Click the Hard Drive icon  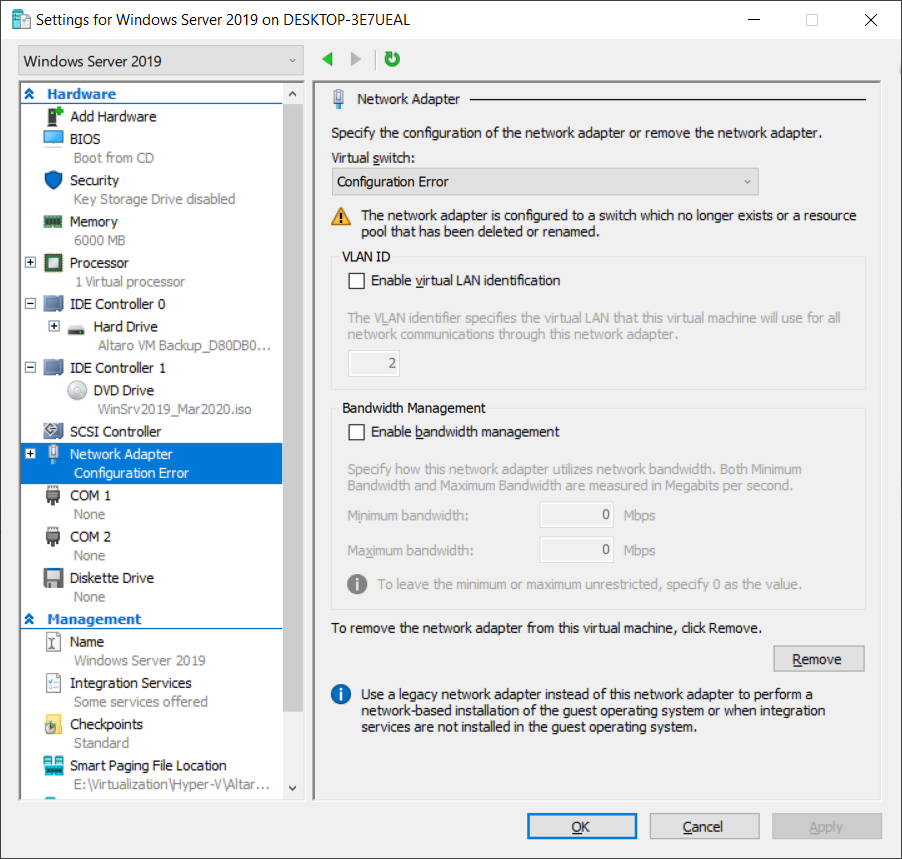(76, 330)
